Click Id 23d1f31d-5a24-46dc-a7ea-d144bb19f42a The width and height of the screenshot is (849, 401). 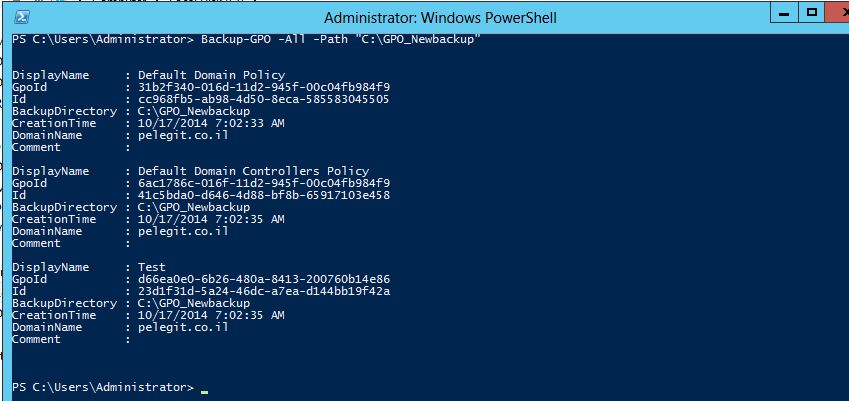click(264, 291)
